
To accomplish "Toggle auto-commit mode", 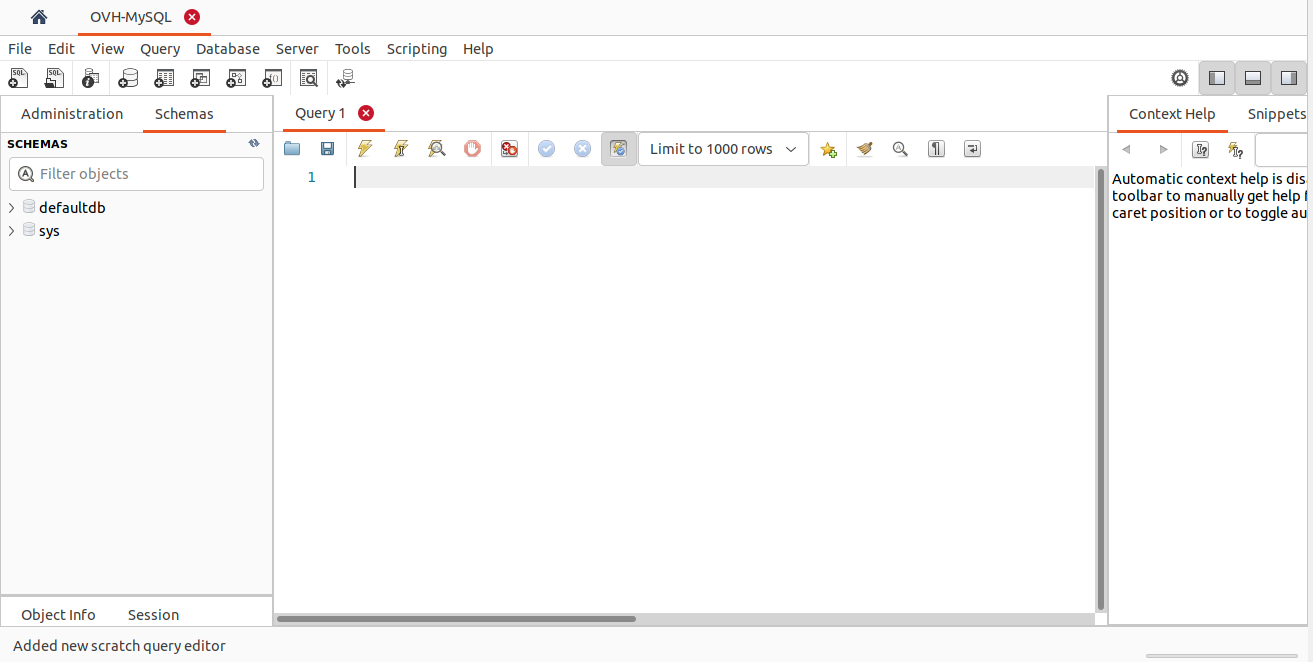I will tap(618, 148).
